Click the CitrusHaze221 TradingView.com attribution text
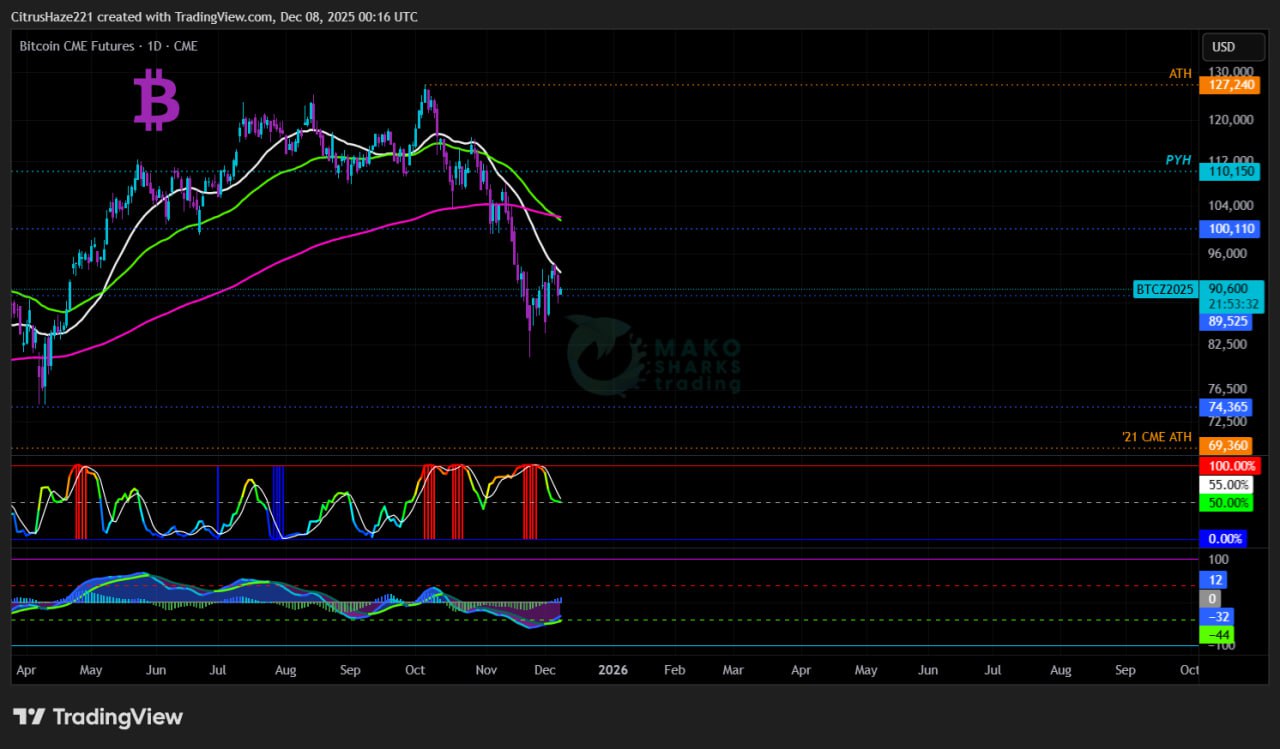This screenshot has height=749, width=1280. (x=214, y=17)
